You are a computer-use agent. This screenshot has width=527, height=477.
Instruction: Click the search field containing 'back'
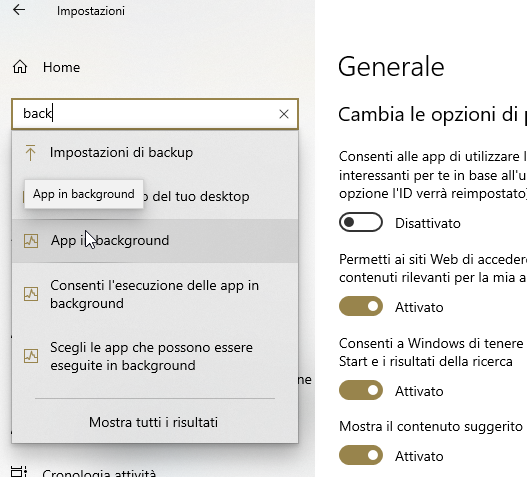coord(155,114)
